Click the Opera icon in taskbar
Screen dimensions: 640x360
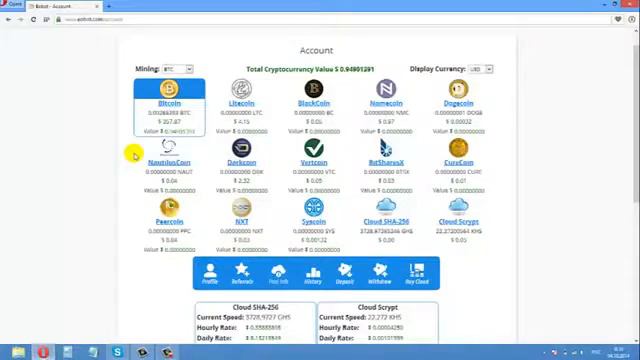[x=43, y=352]
